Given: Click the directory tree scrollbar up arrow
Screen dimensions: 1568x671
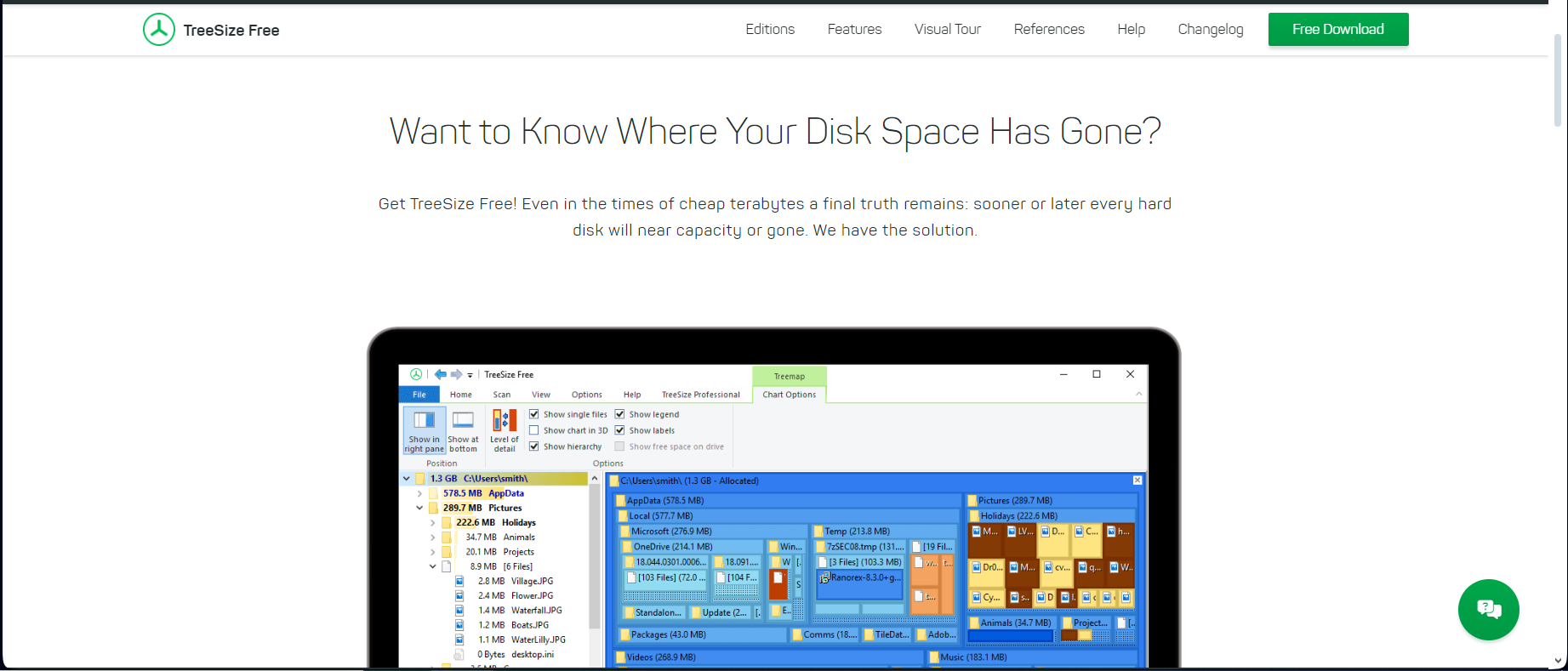Looking at the screenshot, I should 595,479.
